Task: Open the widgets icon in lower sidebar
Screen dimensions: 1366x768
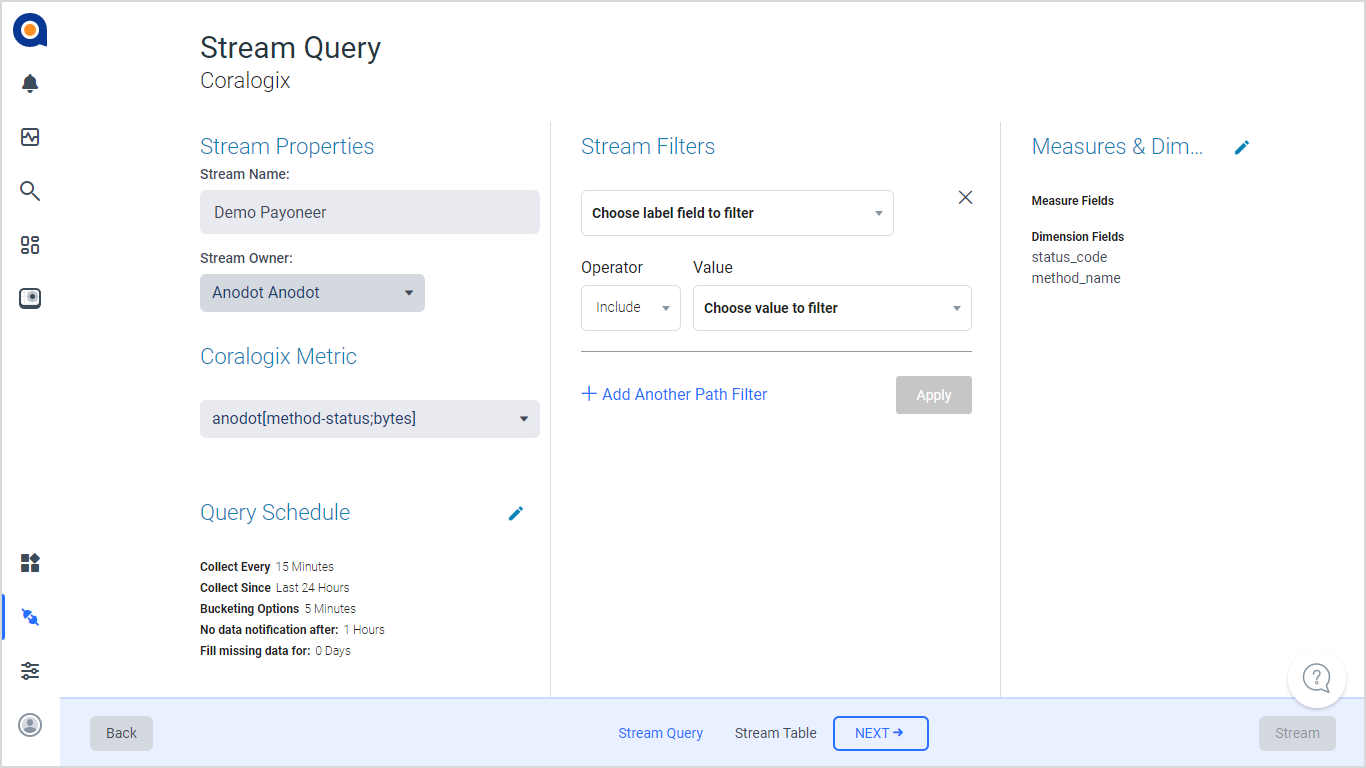Action: (x=30, y=563)
